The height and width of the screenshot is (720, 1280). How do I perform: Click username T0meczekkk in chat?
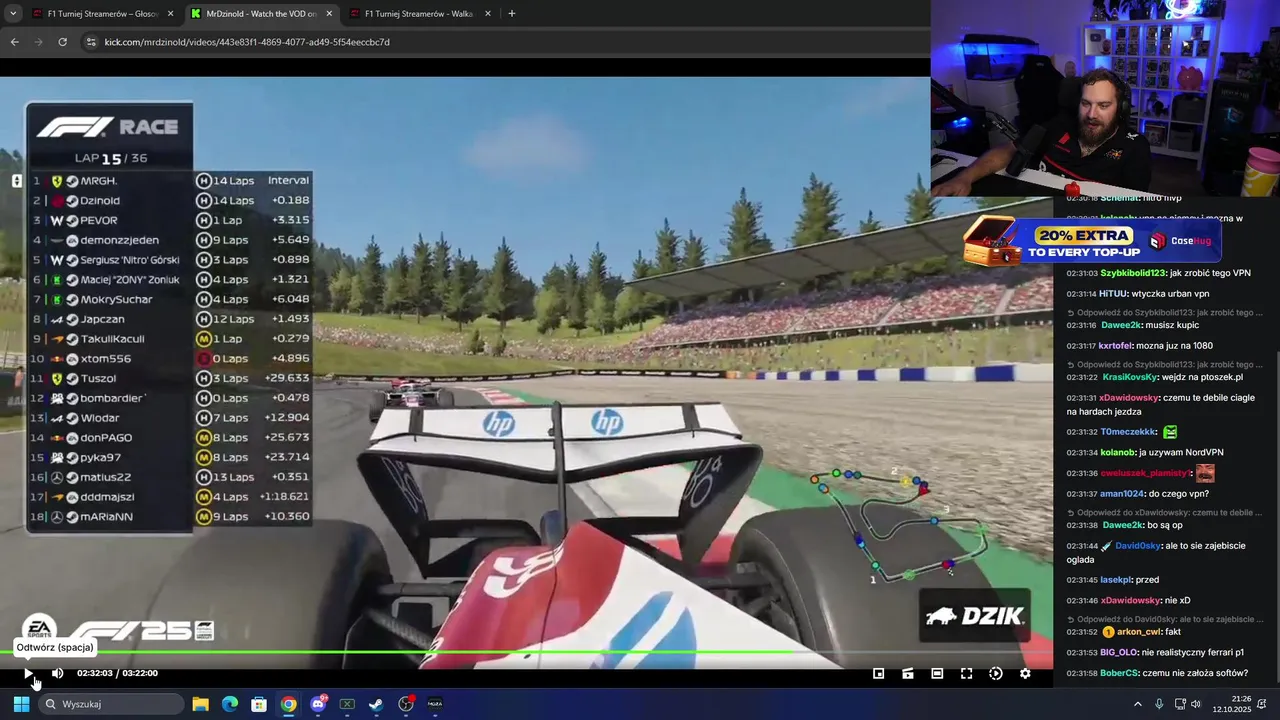point(1128,432)
